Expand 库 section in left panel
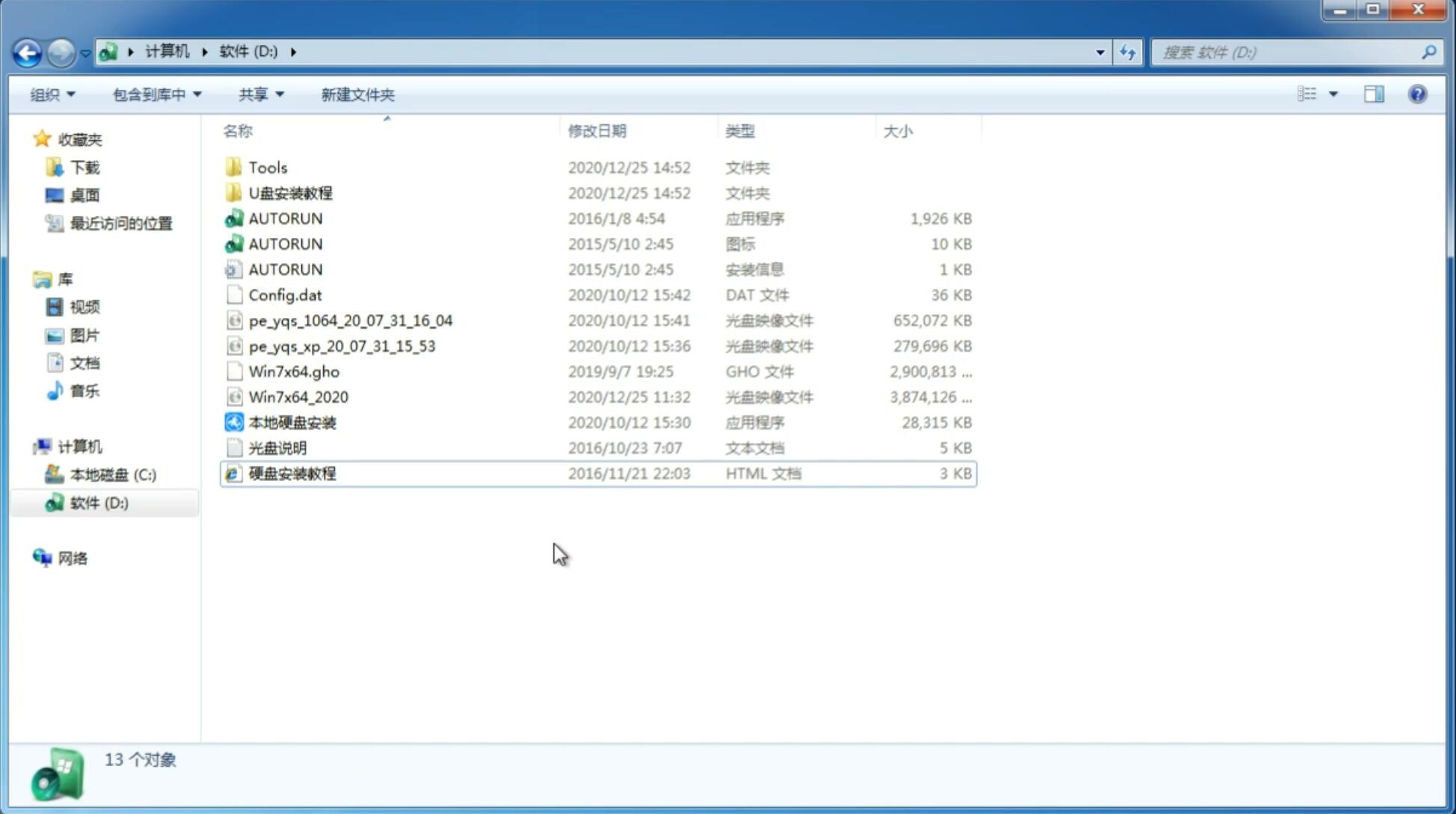 (x=27, y=279)
